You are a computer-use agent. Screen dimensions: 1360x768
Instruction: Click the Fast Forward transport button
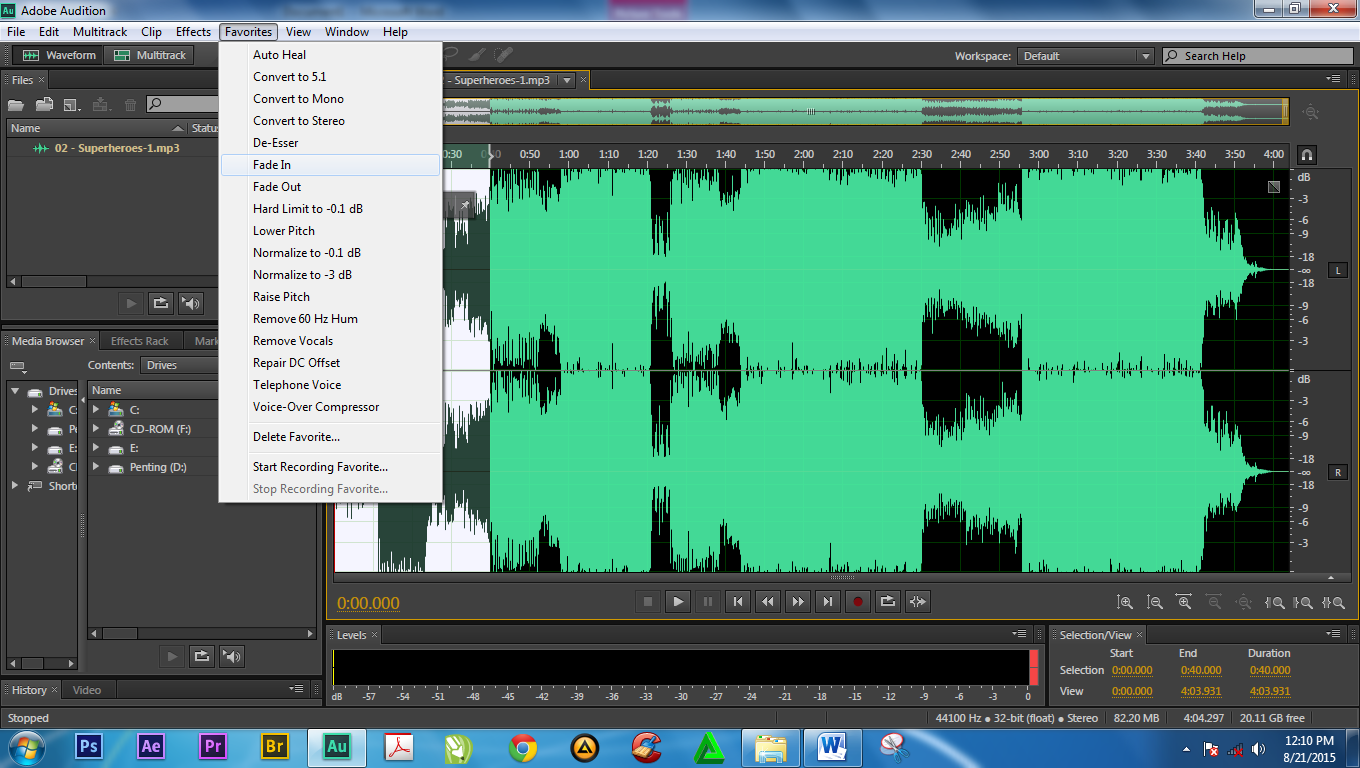[798, 601]
